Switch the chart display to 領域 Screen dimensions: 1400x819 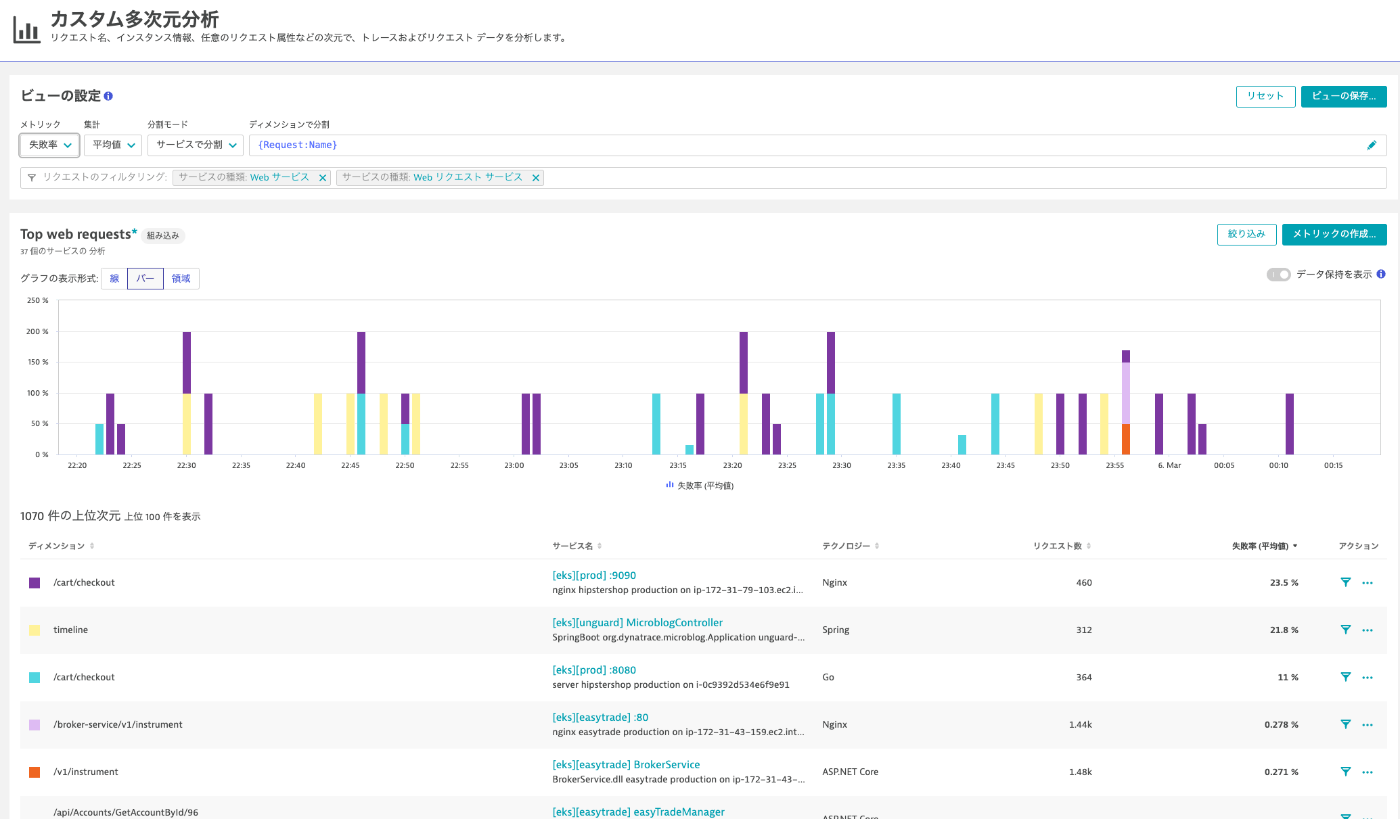(x=181, y=279)
